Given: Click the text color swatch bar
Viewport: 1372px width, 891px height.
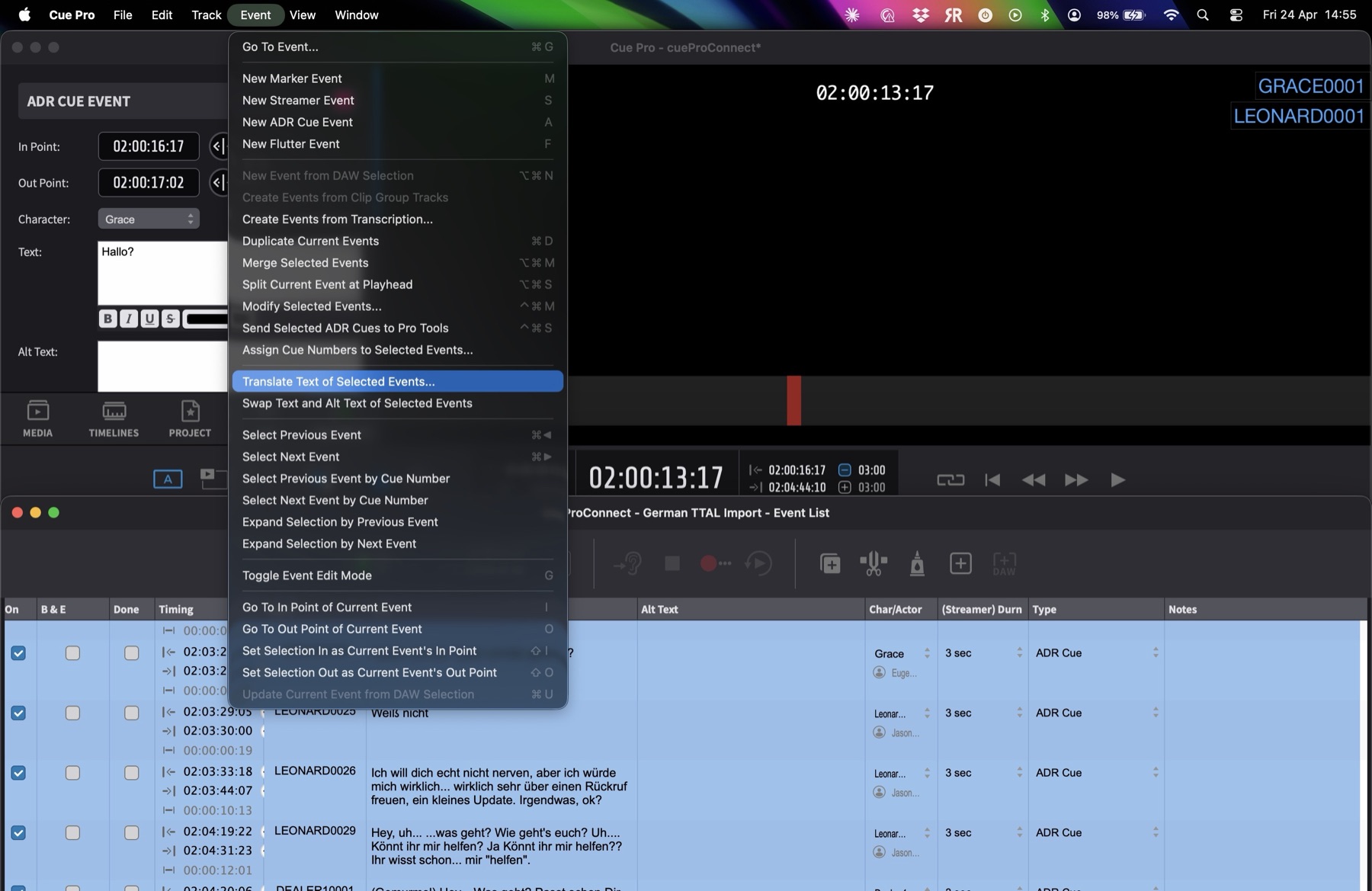Looking at the screenshot, I should click(206, 319).
